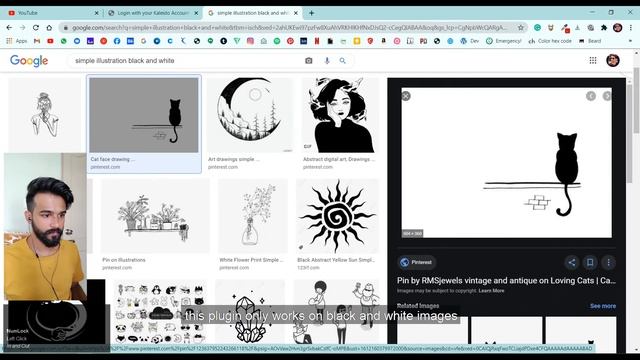This screenshot has width=640, height=360.
Task: Open the Learn More copyright link
Action: [x=491, y=291]
